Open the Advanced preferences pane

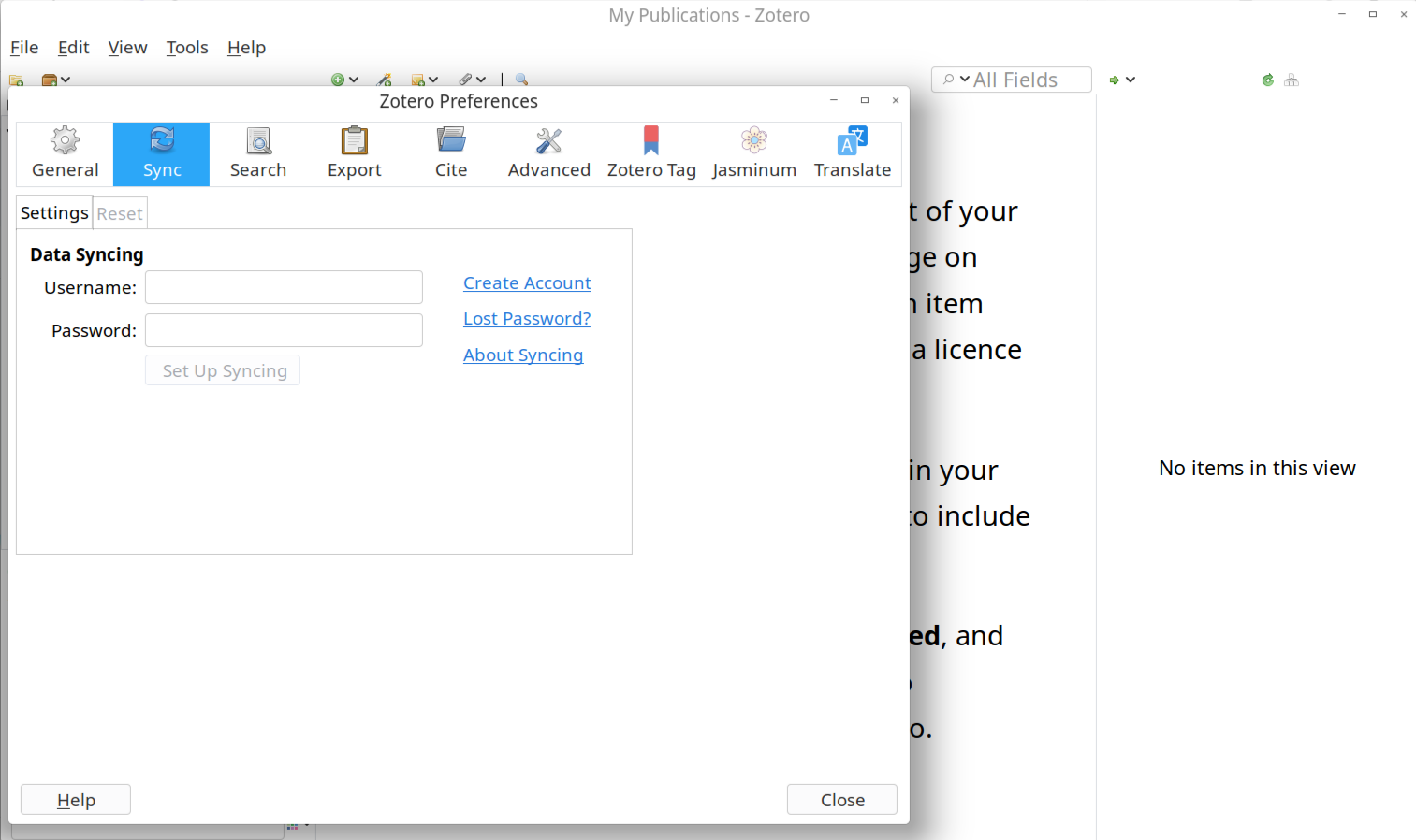(x=549, y=154)
